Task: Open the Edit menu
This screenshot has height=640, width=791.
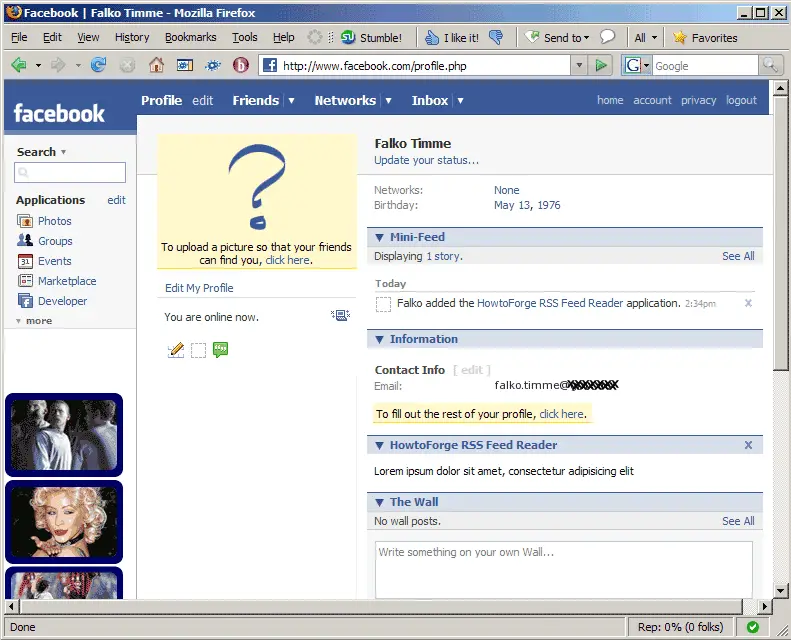Action: [52, 37]
